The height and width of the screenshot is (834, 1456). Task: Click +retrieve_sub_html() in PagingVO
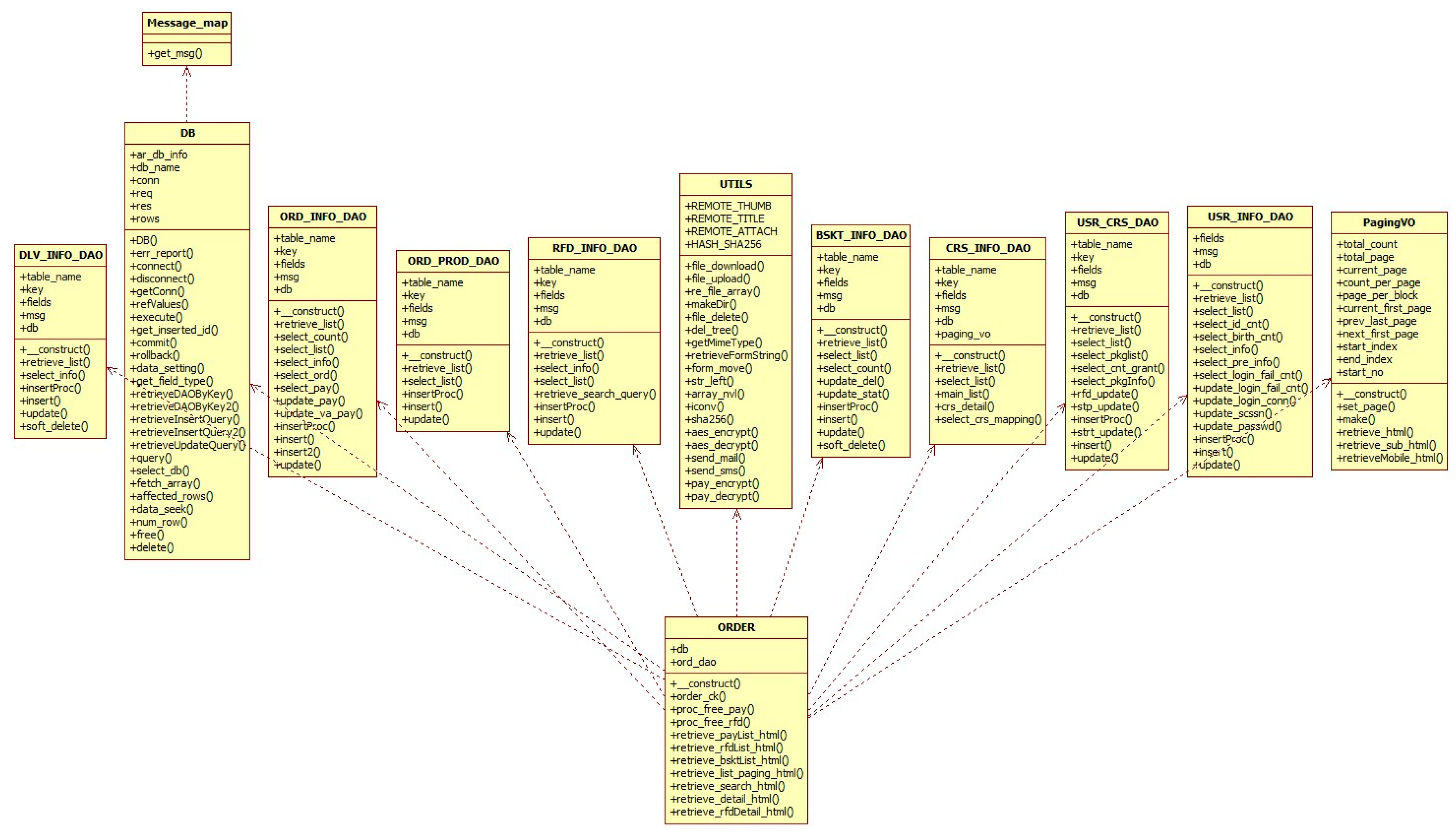pos(1386,445)
